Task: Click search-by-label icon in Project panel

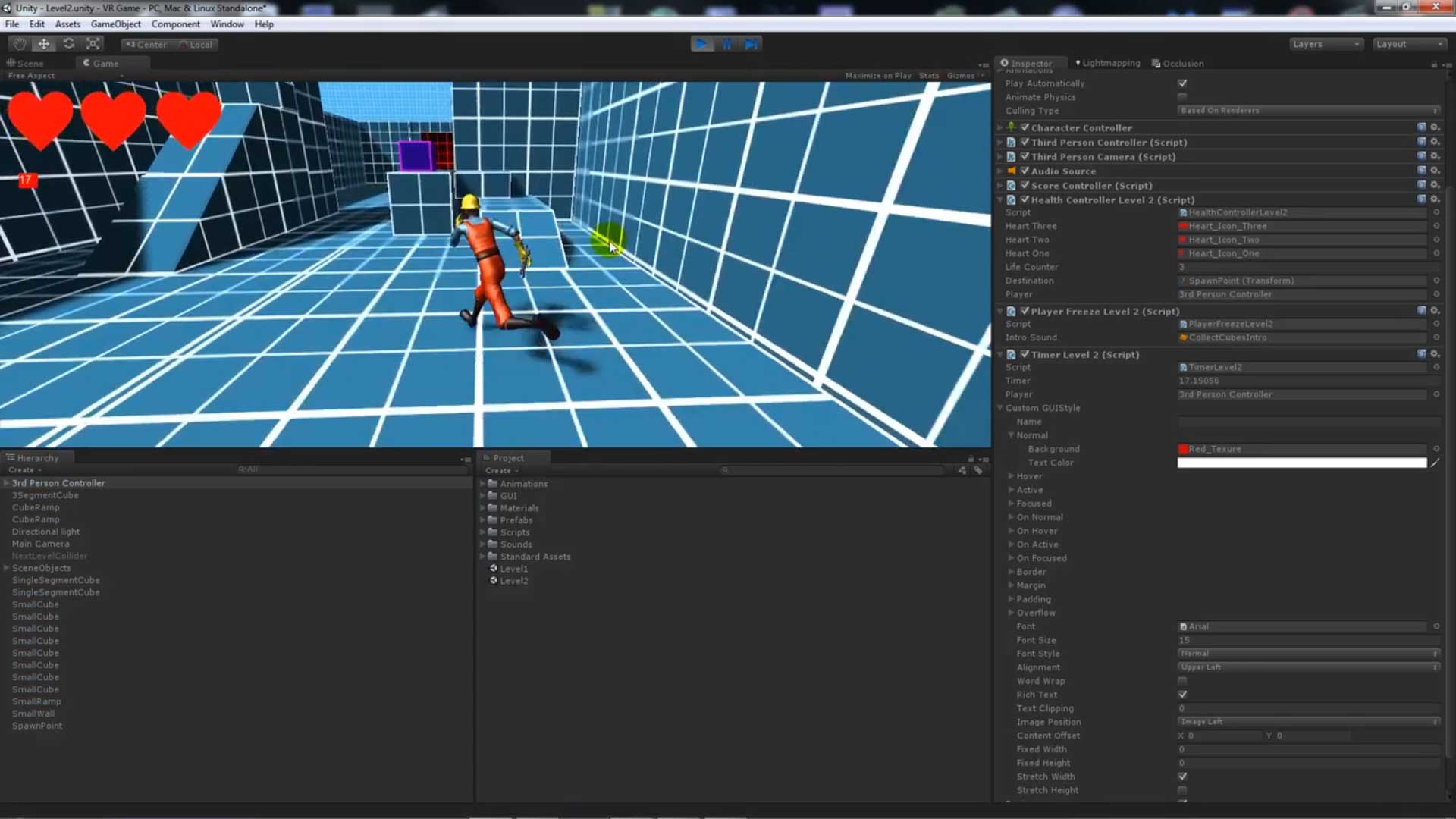Action: coord(978,470)
